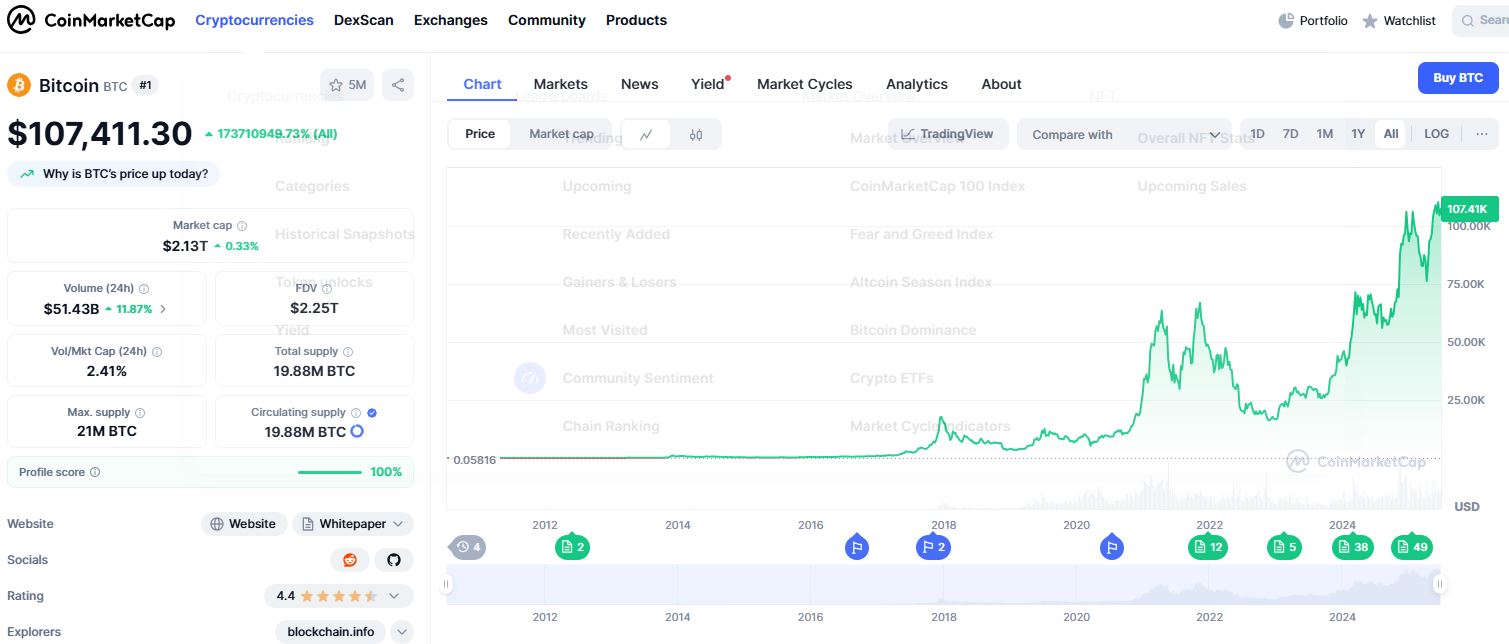Switch to the Yield tab
Image resolution: width=1509 pixels, height=644 pixels.
coord(708,84)
